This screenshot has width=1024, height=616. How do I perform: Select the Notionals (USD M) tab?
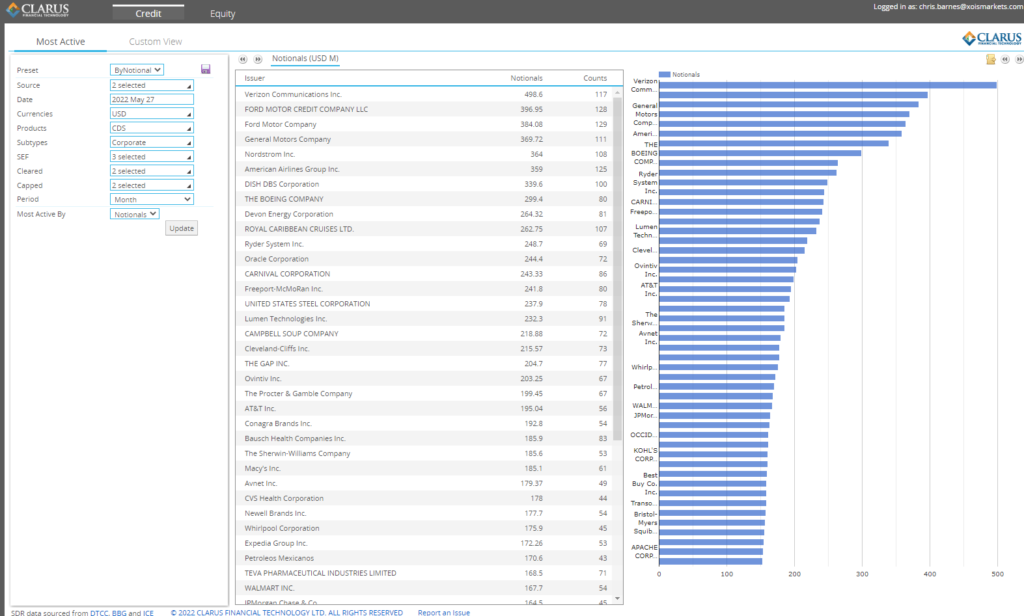(305, 59)
